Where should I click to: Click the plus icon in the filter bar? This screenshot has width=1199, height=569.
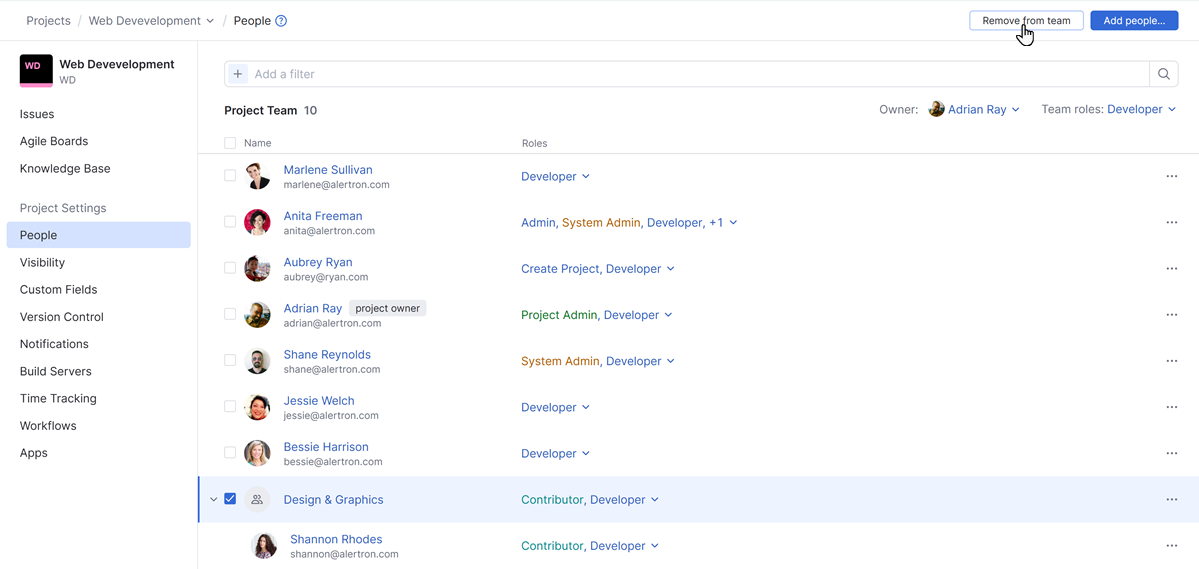pyautogui.click(x=238, y=74)
